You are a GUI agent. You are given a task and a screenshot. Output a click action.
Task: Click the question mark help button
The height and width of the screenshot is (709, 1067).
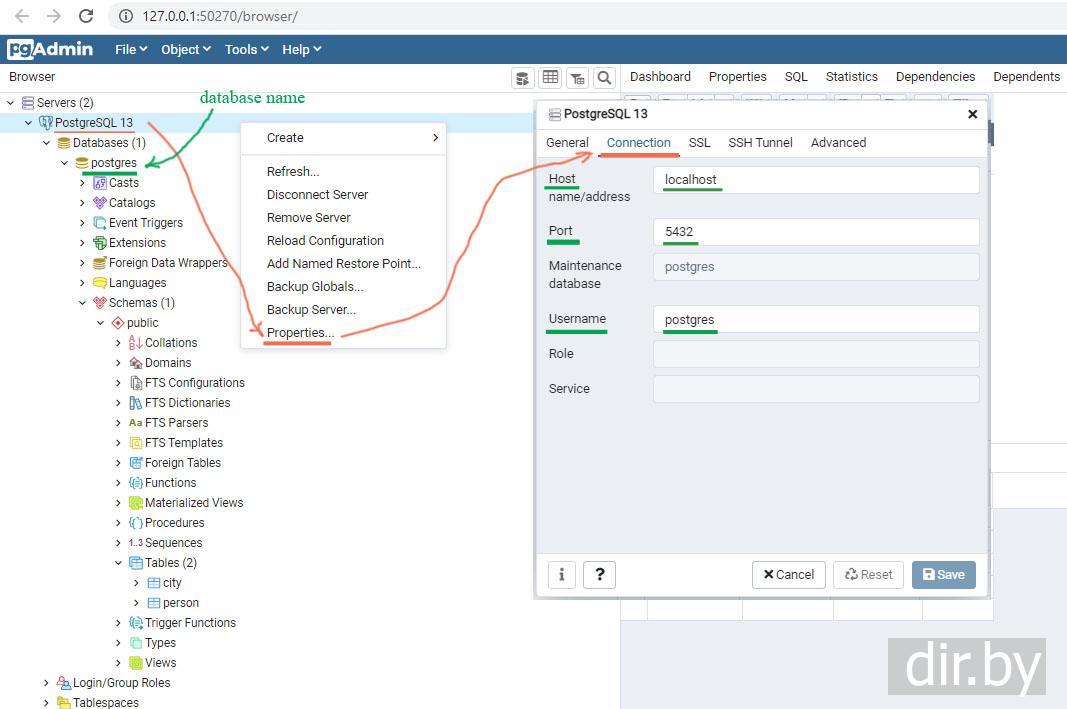point(599,574)
